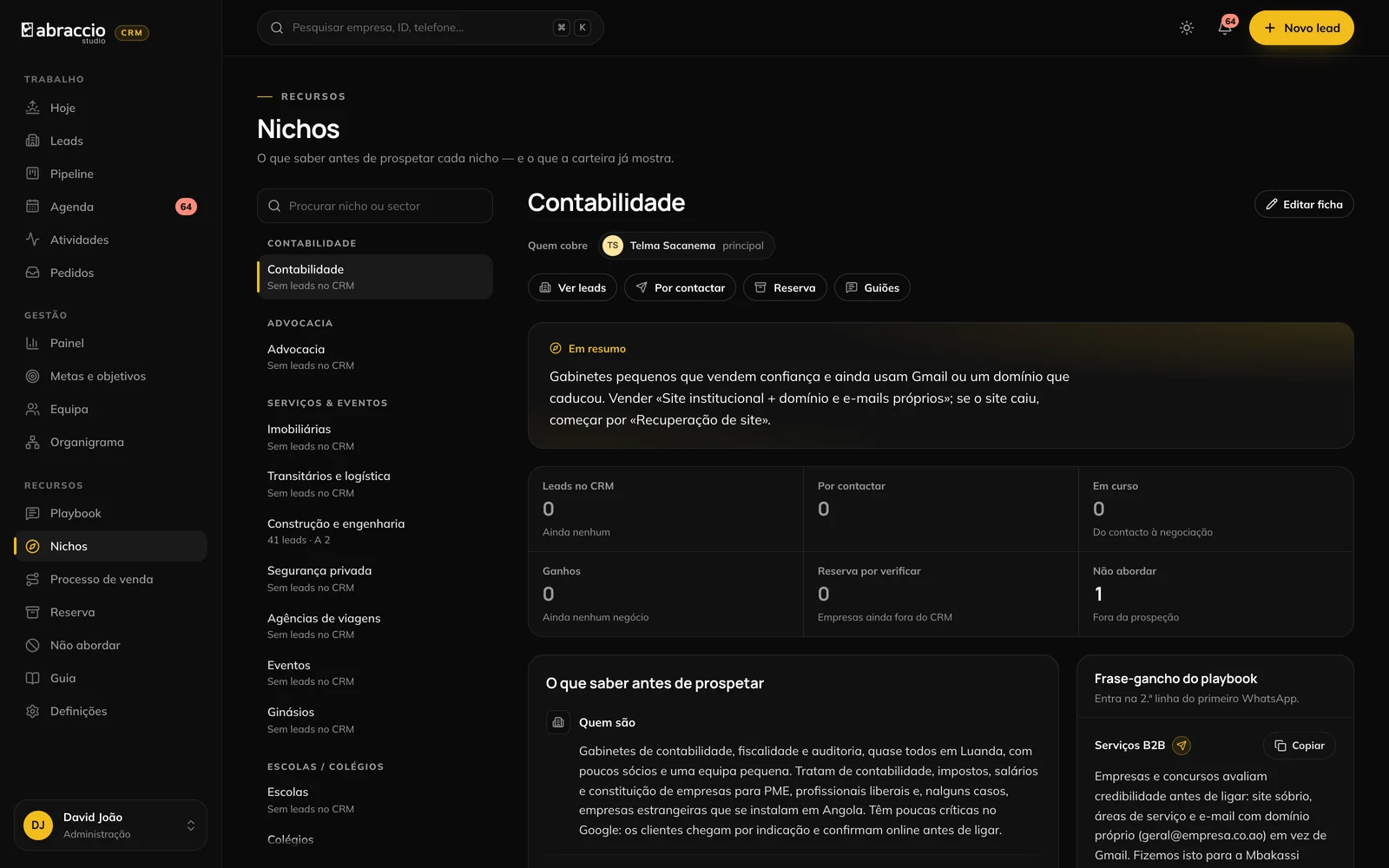Click the Metas e objetivos target icon
The image size is (1389, 868).
coord(32,376)
